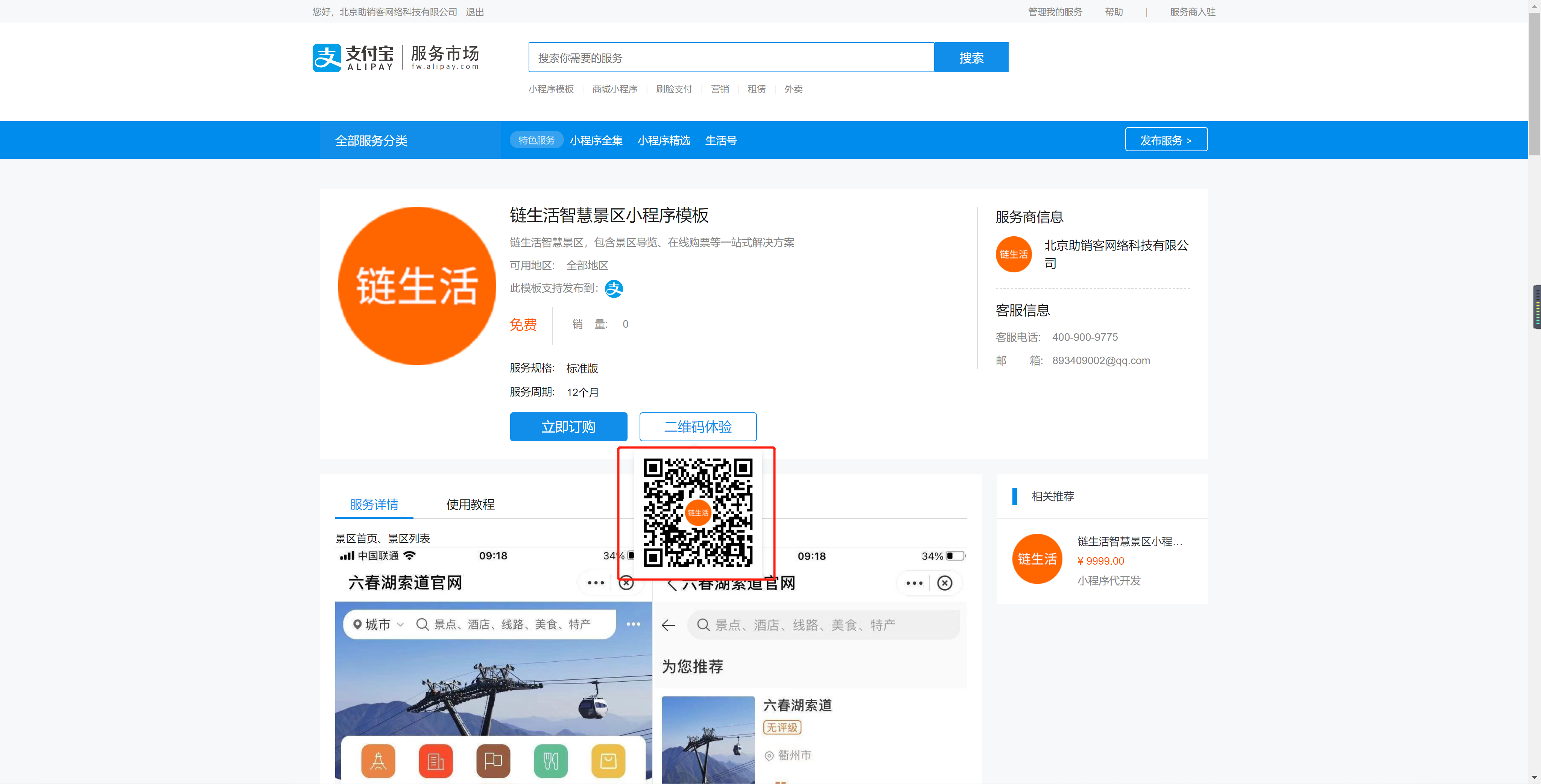Image resolution: width=1541 pixels, height=784 pixels.
Task: Open the 全部服务分类 category menu
Action: point(371,141)
